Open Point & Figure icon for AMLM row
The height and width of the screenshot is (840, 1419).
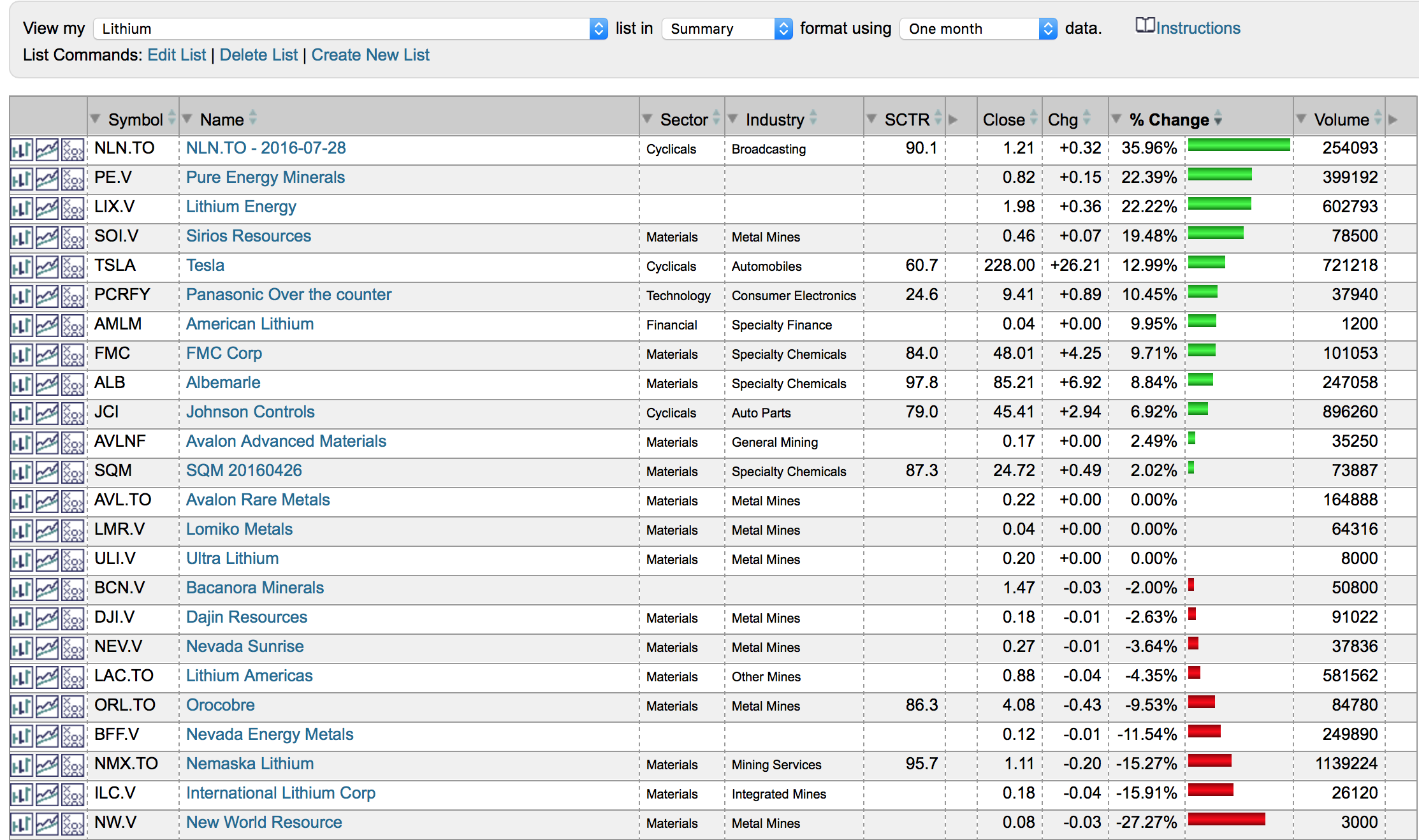[73, 326]
